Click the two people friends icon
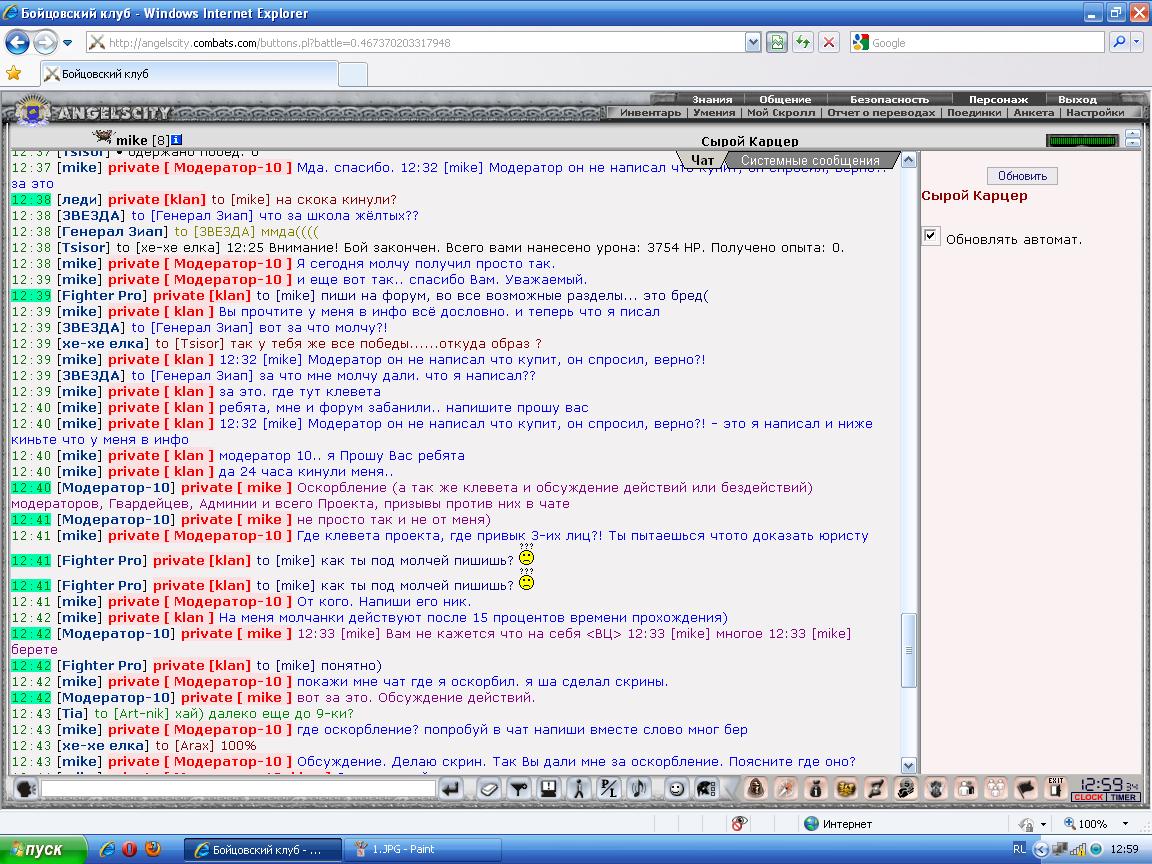Image resolution: width=1152 pixels, height=864 pixels. 966,789
